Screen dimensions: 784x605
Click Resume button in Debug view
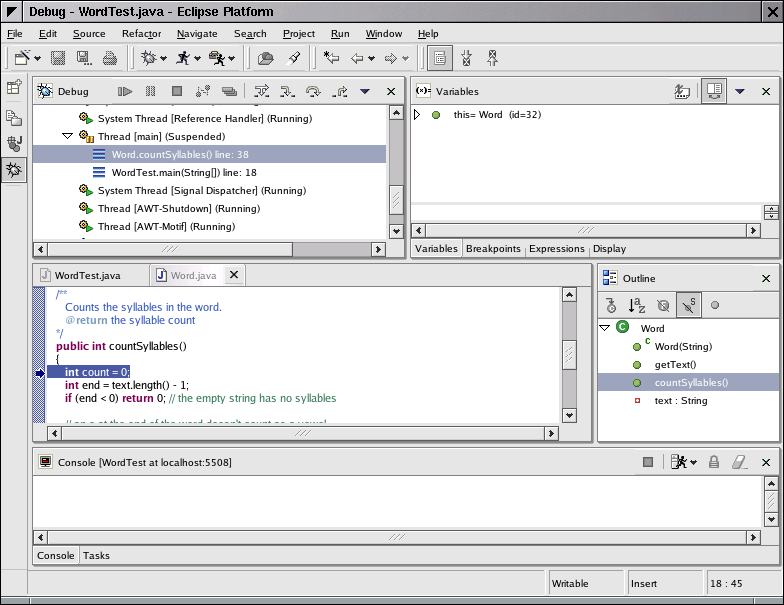(x=125, y=91)
